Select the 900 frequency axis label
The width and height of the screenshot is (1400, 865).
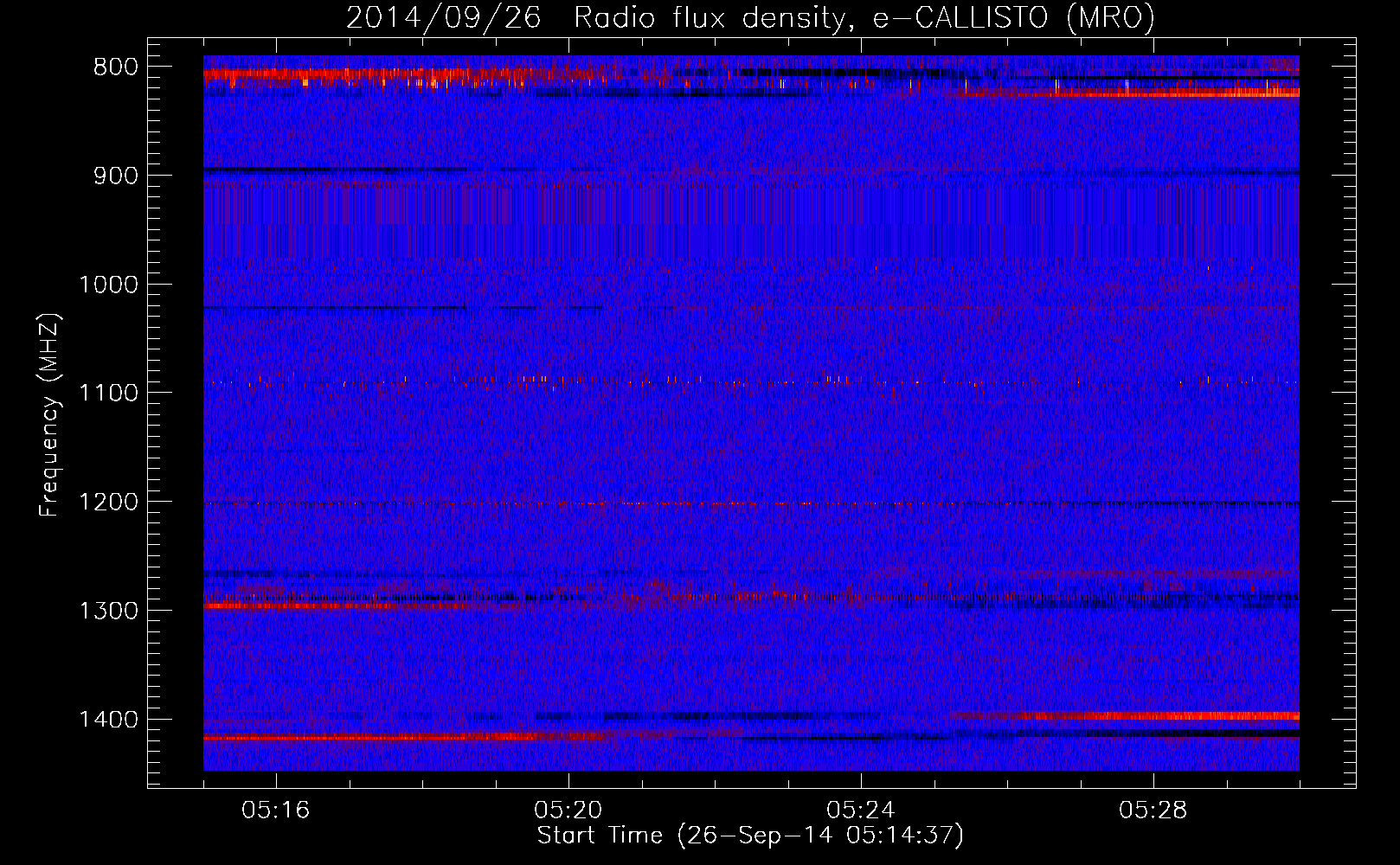[x=116, y=176]
